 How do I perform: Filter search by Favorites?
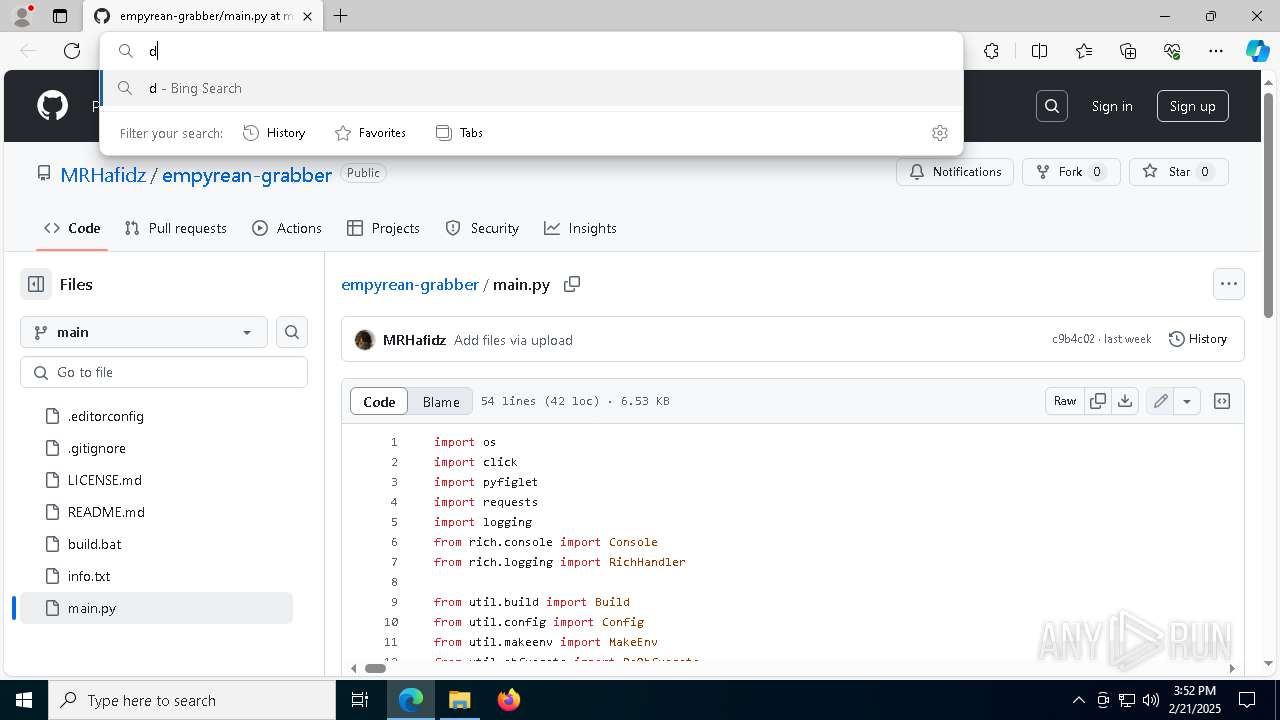[370, 133]
